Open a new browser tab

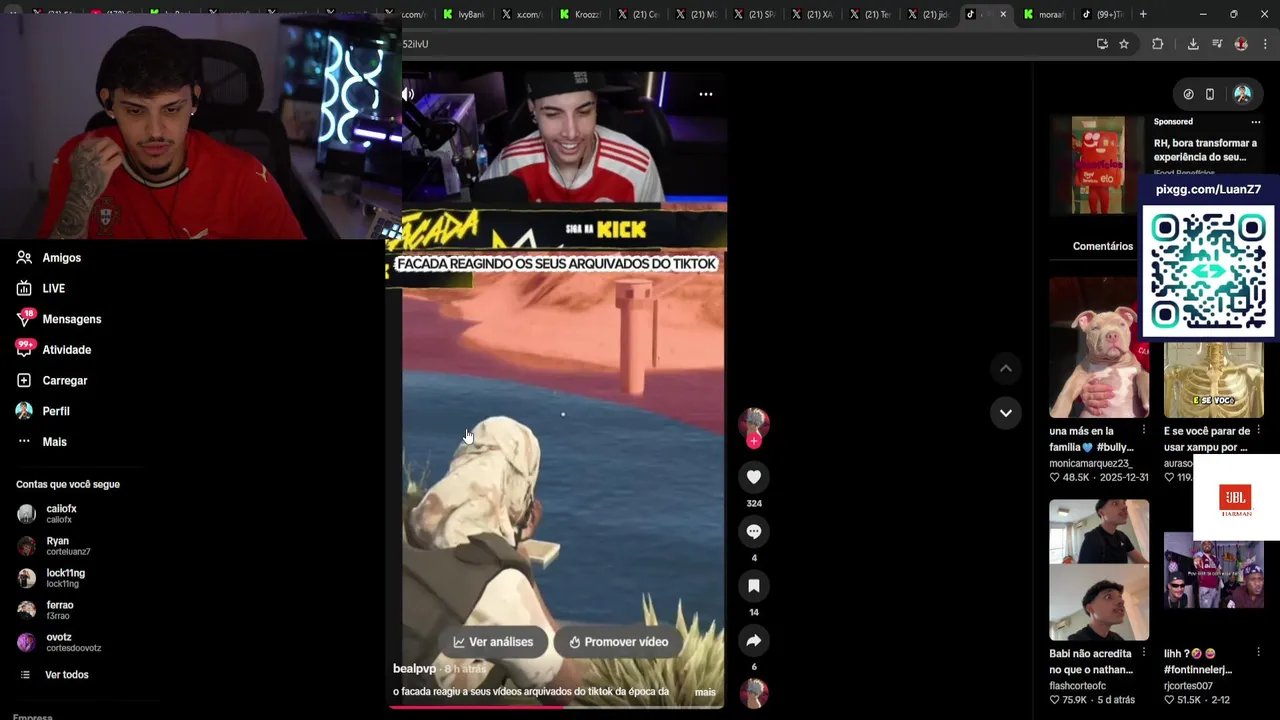1143,14
